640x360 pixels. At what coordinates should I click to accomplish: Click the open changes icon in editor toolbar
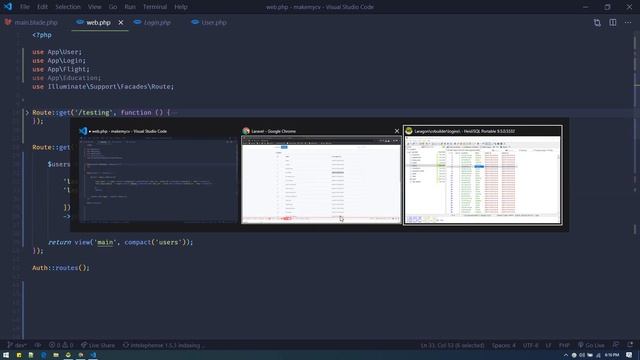coord(597,22)
